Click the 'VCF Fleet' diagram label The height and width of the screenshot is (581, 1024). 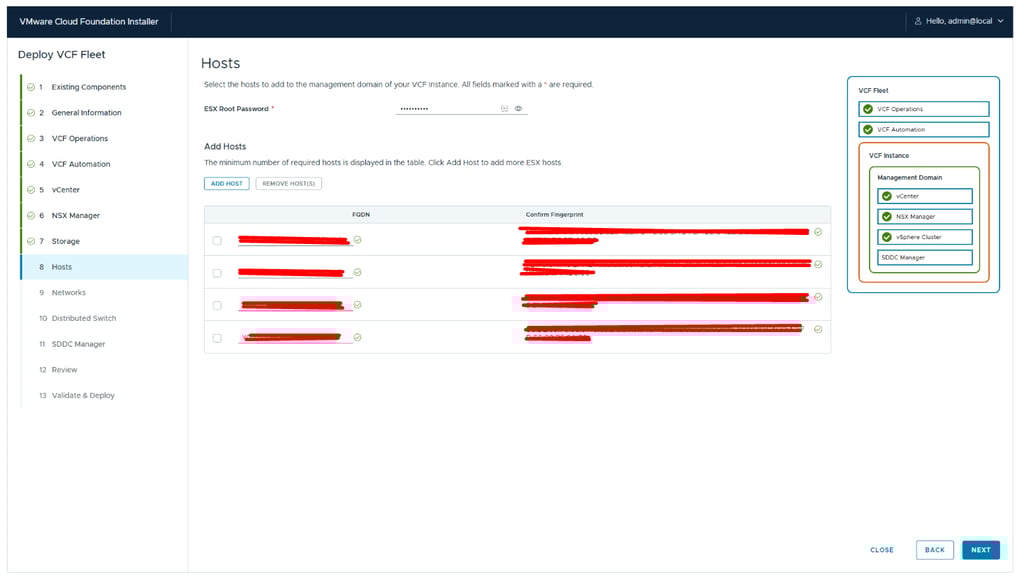click(x=873, y=91)
